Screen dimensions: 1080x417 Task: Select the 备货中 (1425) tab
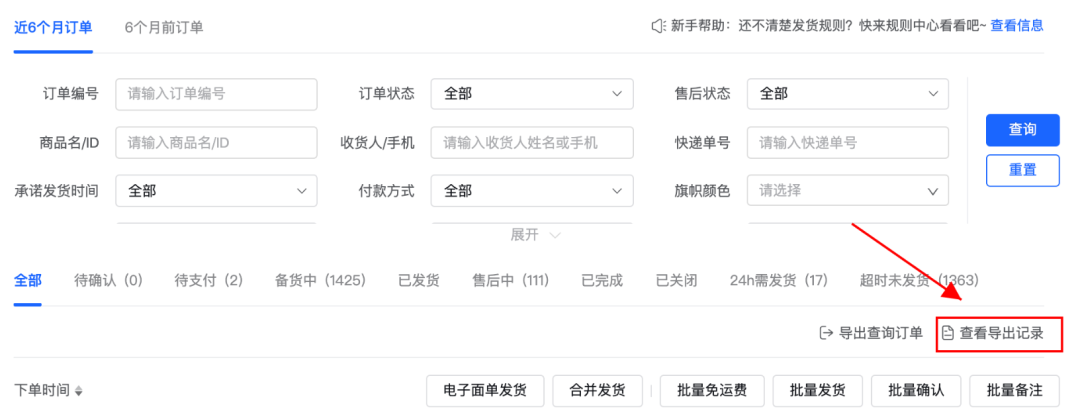320,281
